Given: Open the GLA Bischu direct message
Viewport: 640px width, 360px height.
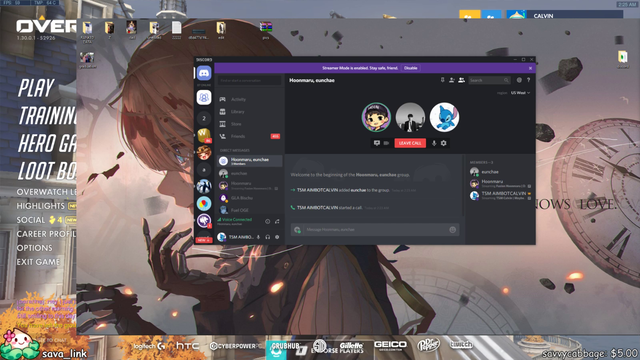Looking at the screenshot, I should (x=249, y=198).
